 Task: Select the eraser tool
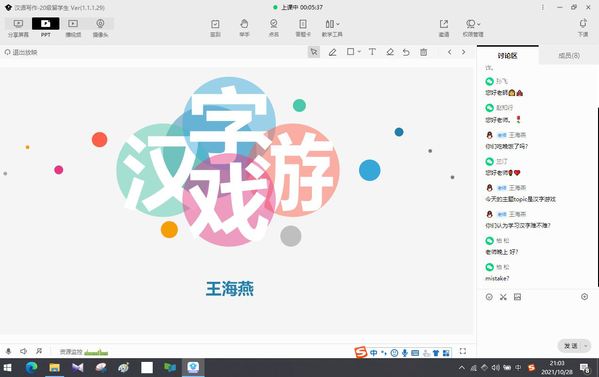click(x=390, y=52)
